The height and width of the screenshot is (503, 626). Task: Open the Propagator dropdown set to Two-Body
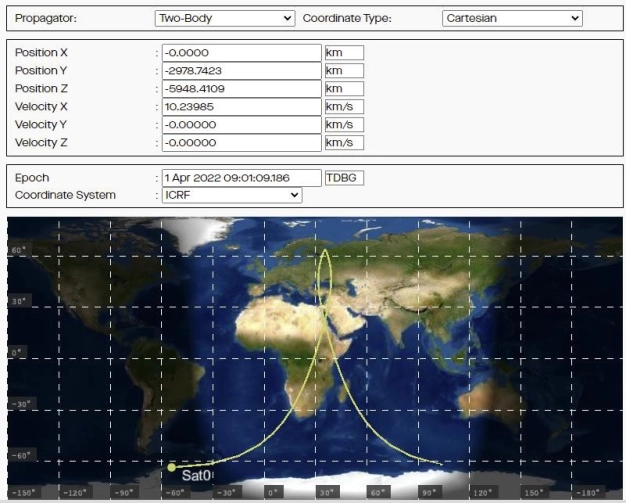(225, 18)
